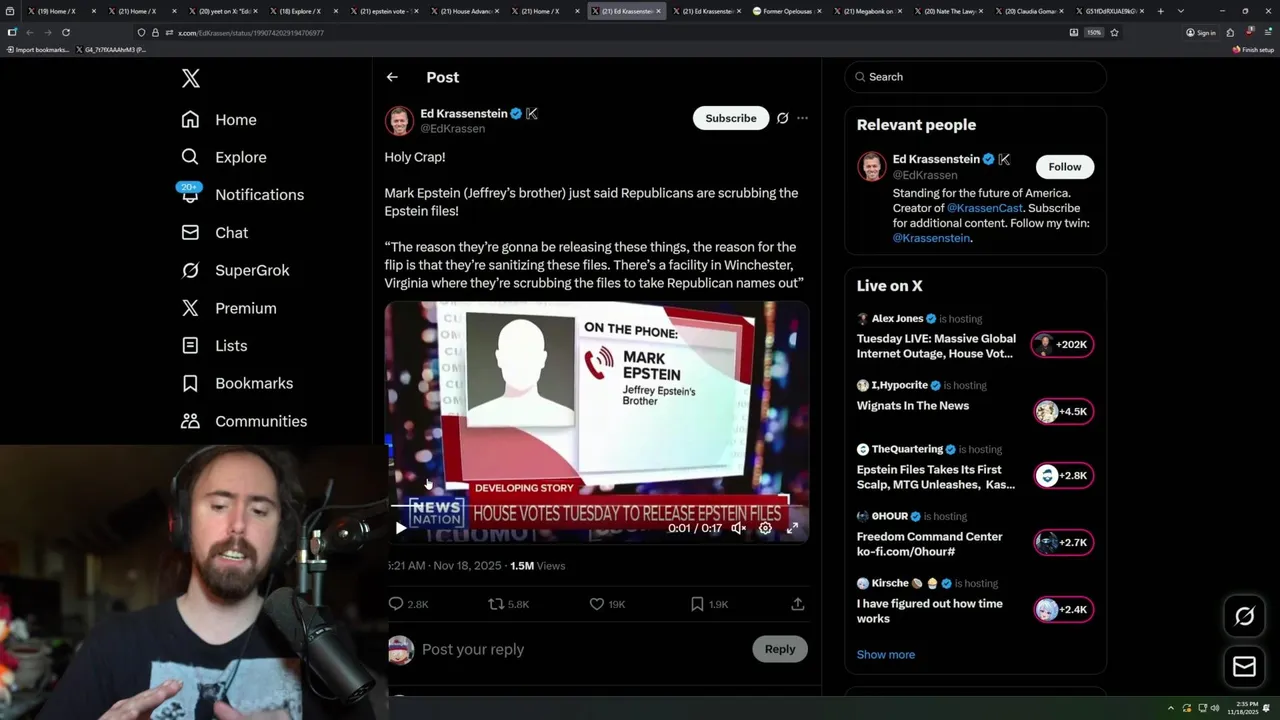Join the 0HOUR live space +2.7K
Image resolution: width=1280 pixels, height=720 pixels.
(1064, 543)
